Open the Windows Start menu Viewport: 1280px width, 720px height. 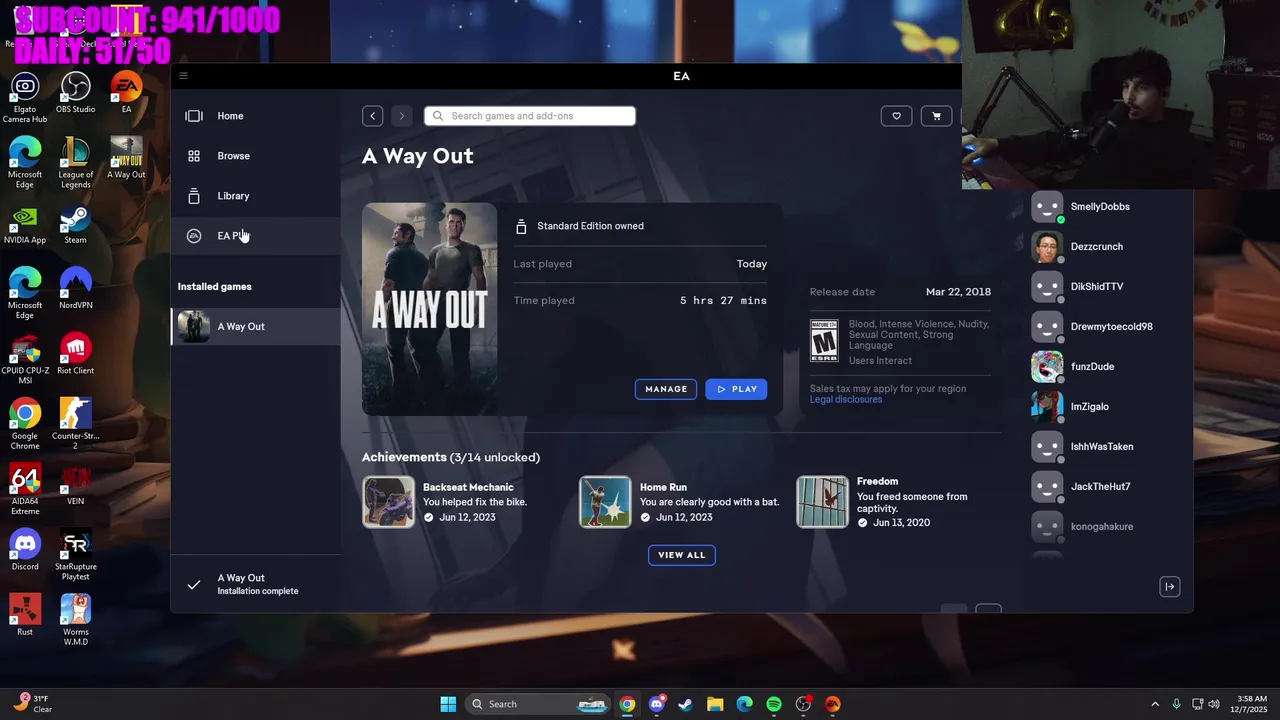click(x=448, y=704)
